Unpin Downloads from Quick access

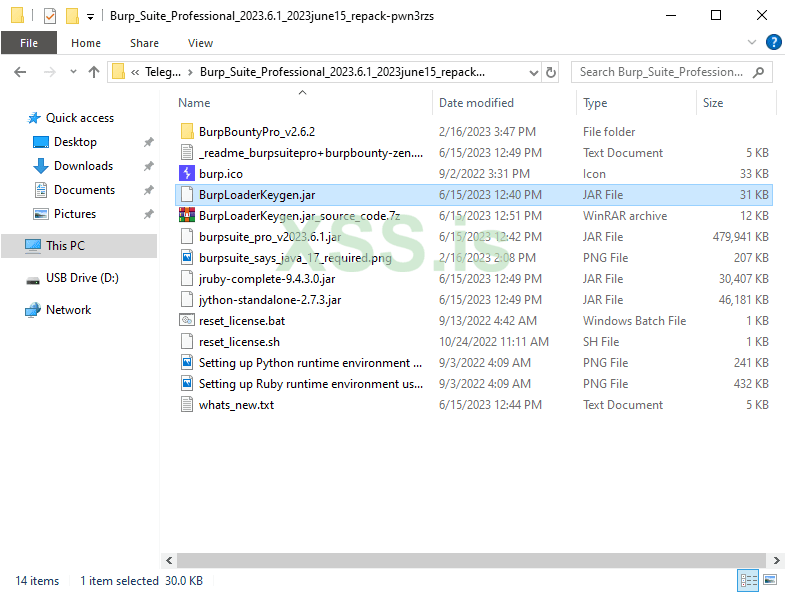pos(148,166)
